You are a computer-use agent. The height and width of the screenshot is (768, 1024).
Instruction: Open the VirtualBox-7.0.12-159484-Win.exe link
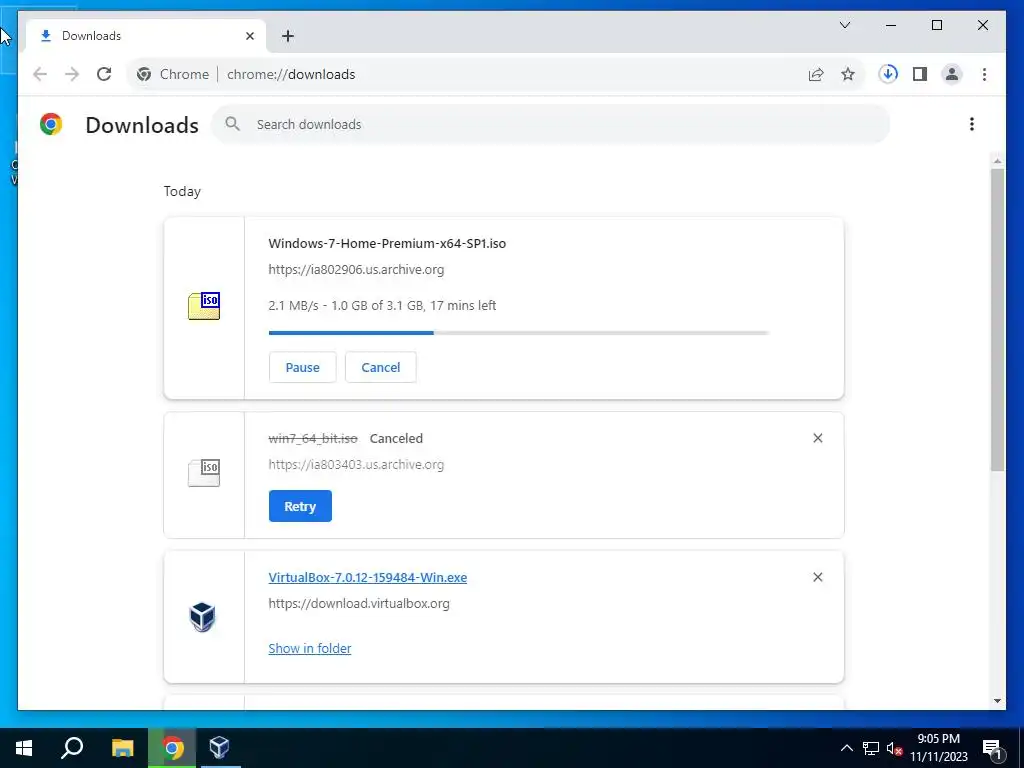tap(368, 577)
